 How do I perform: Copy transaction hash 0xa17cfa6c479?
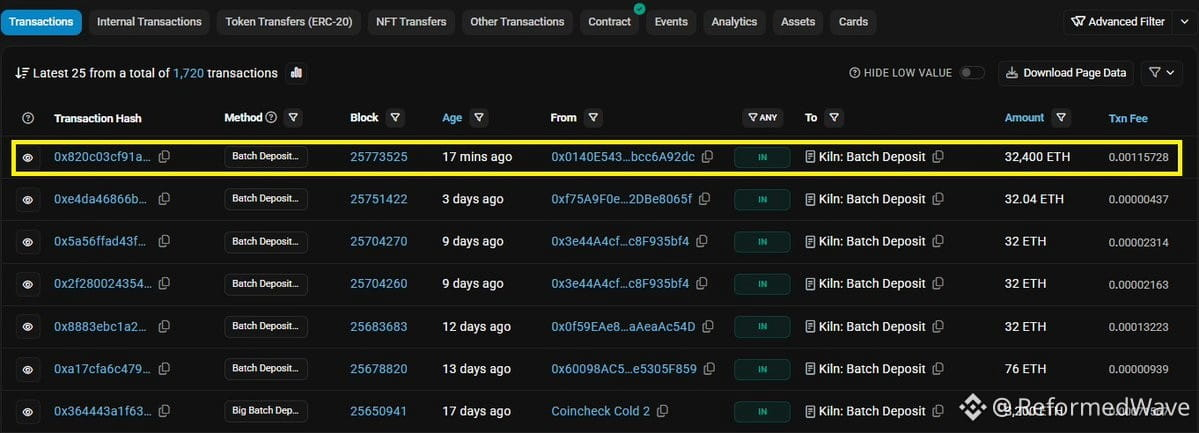(x=164, y=369)
